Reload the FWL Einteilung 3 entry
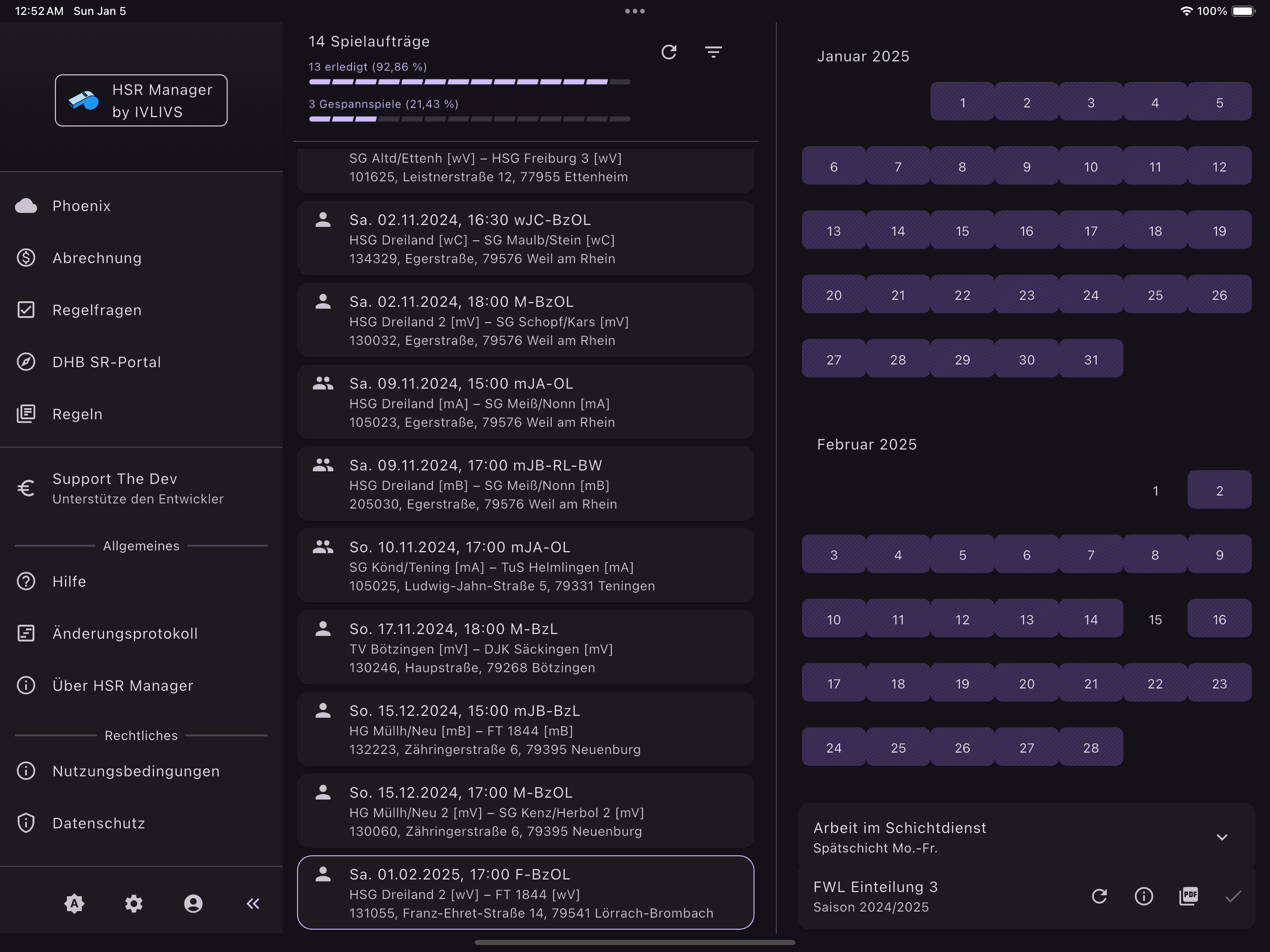The width and height of the screenshot is (1270, 952). pos(1099,896)
